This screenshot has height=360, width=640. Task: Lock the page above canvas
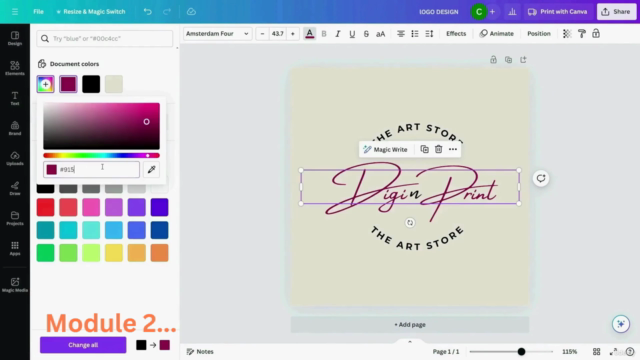(x=493, y=60)
